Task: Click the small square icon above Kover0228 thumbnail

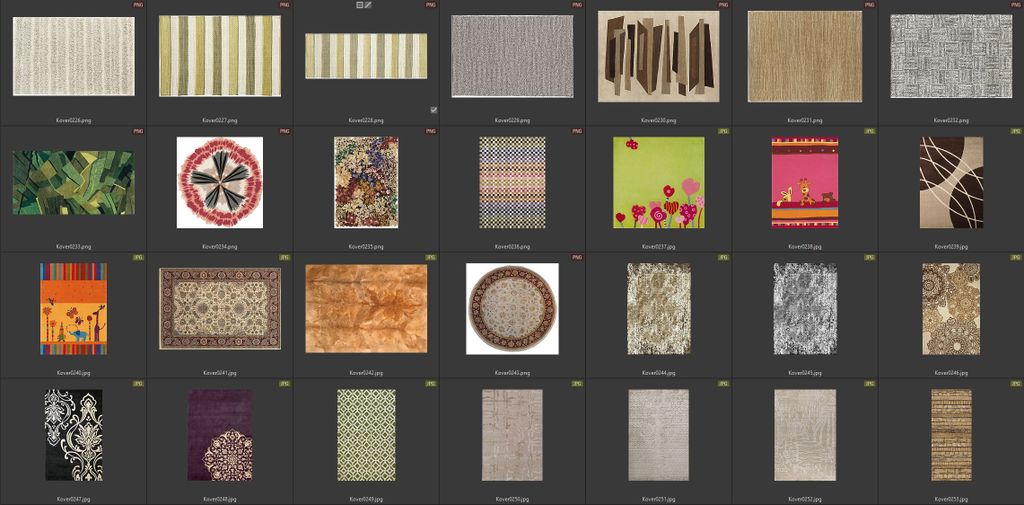Action: pyautogui.click(x=360, y=5)
